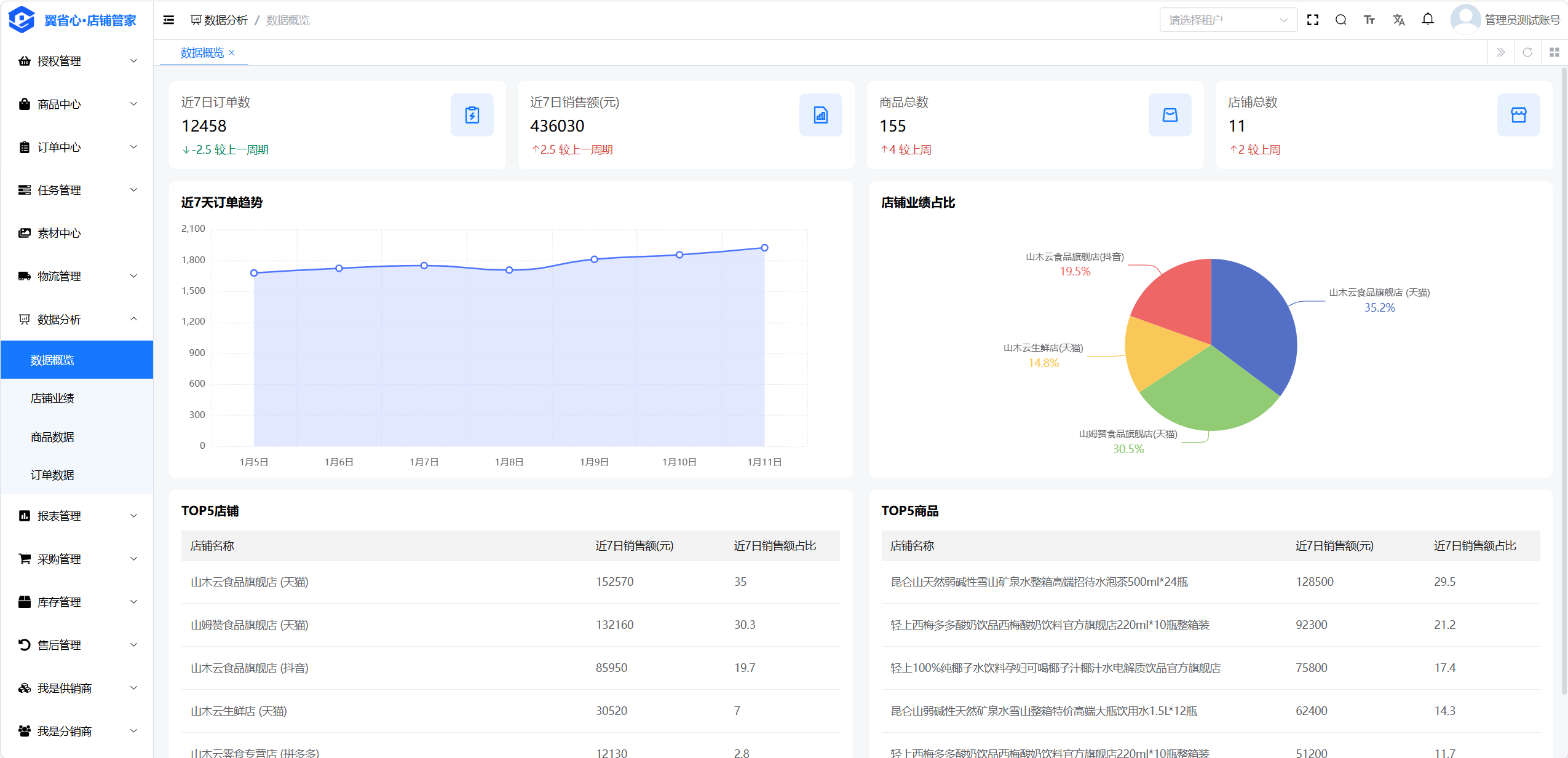This screenshot has width=1568, height=758.
Task: Refresh the current tab page
Action: pyautogui.click(x=1527, y=52)
